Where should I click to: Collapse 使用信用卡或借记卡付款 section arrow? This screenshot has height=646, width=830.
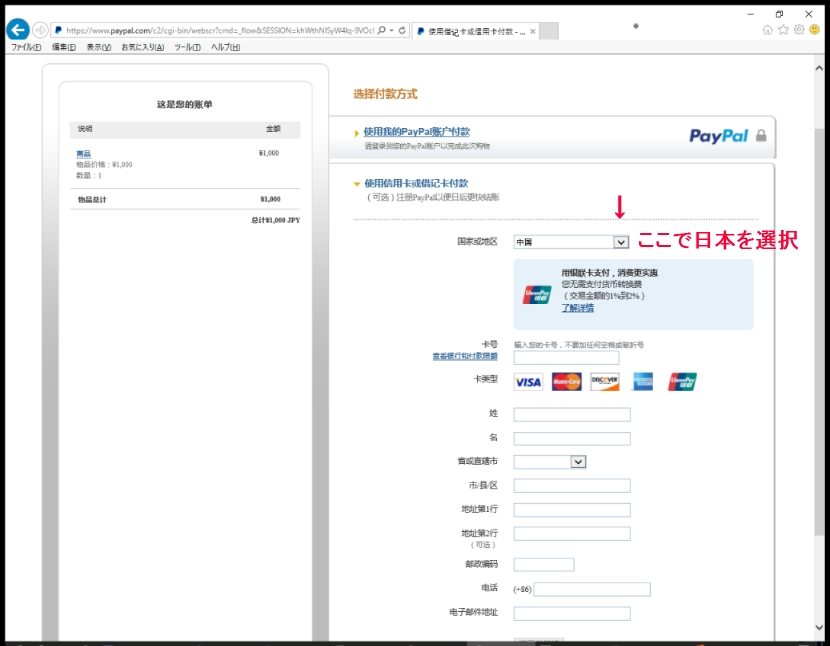(x=357, y=184)
